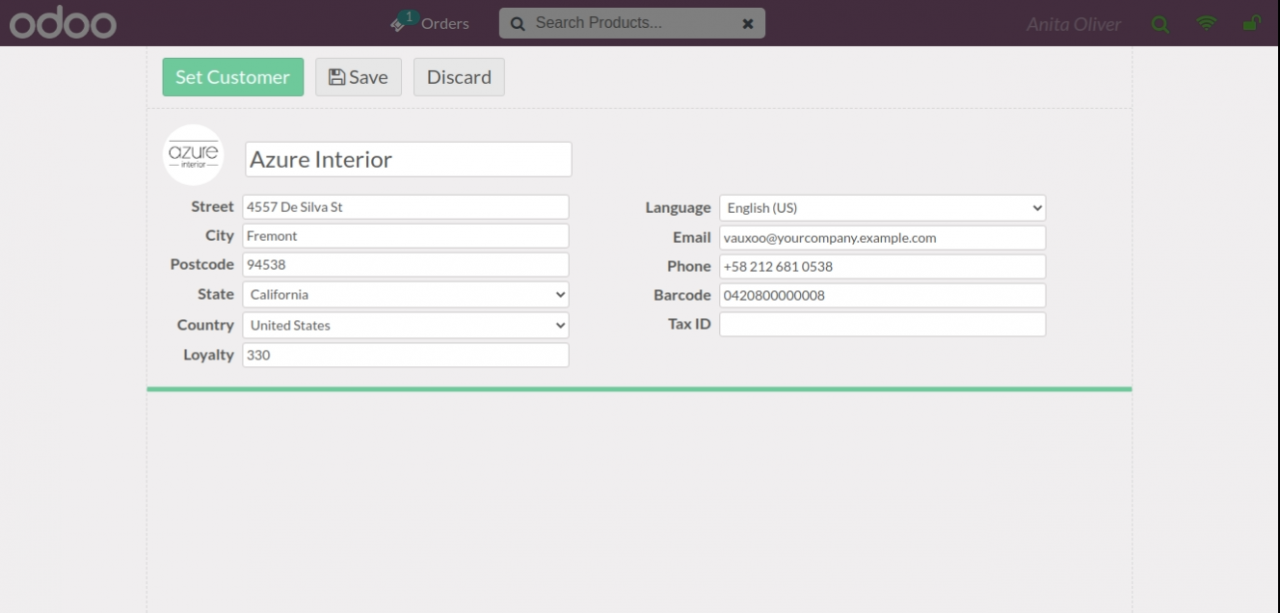Select the Tax ID input field

point(882,324)
